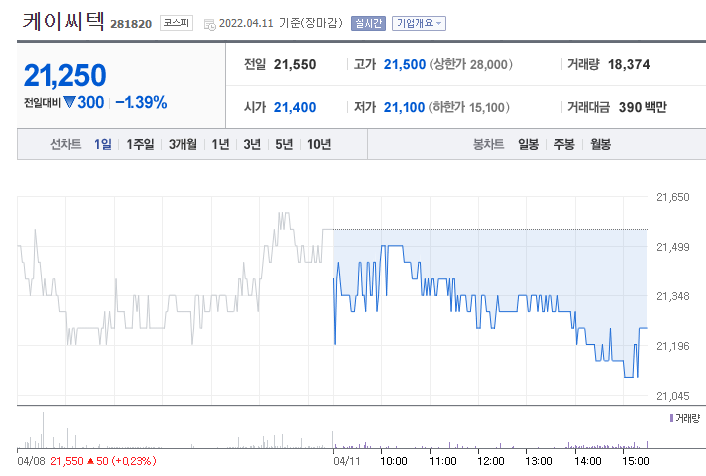The image size is (706, 476).
Task: Click the 상한가 28,000 text
Action: click(x=471, y=64)
